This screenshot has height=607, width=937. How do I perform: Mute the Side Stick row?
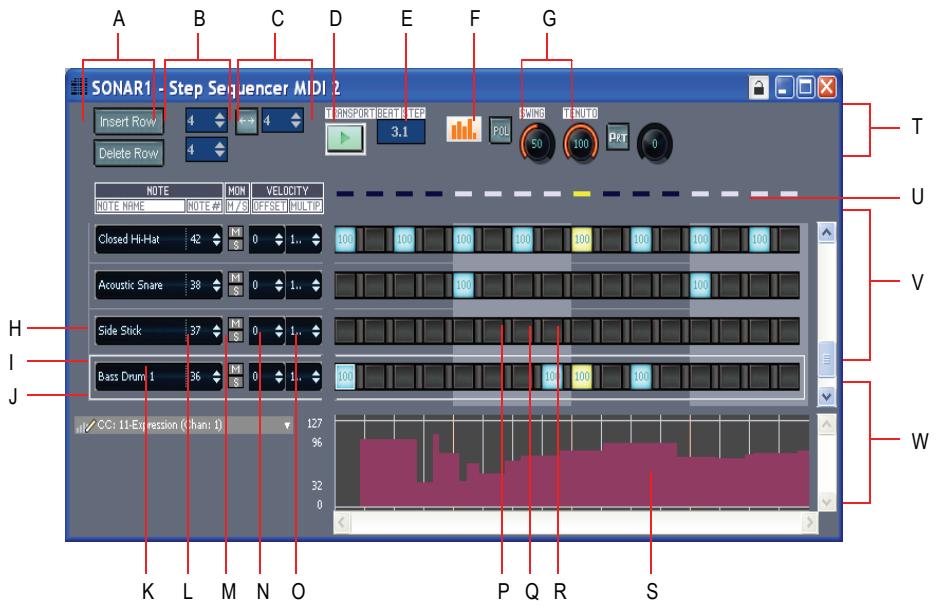coord(236,323)
